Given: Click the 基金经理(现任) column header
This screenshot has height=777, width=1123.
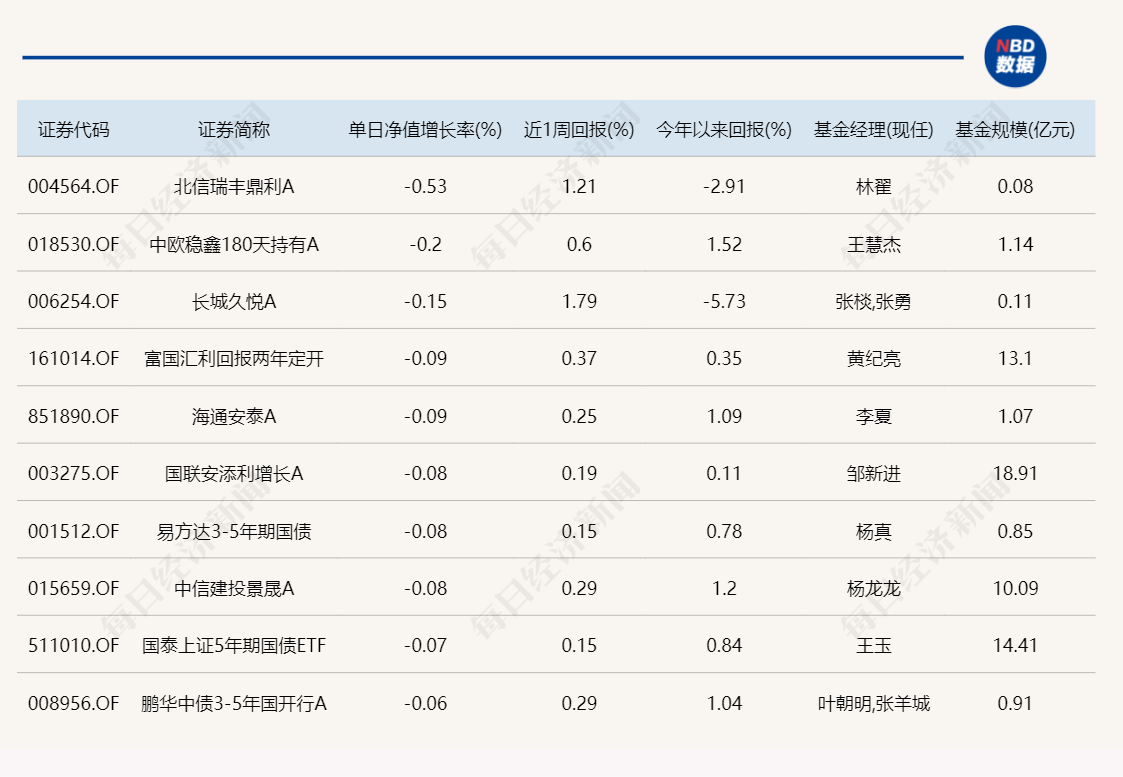Looking at the screenshot, I should coord(874,130).
